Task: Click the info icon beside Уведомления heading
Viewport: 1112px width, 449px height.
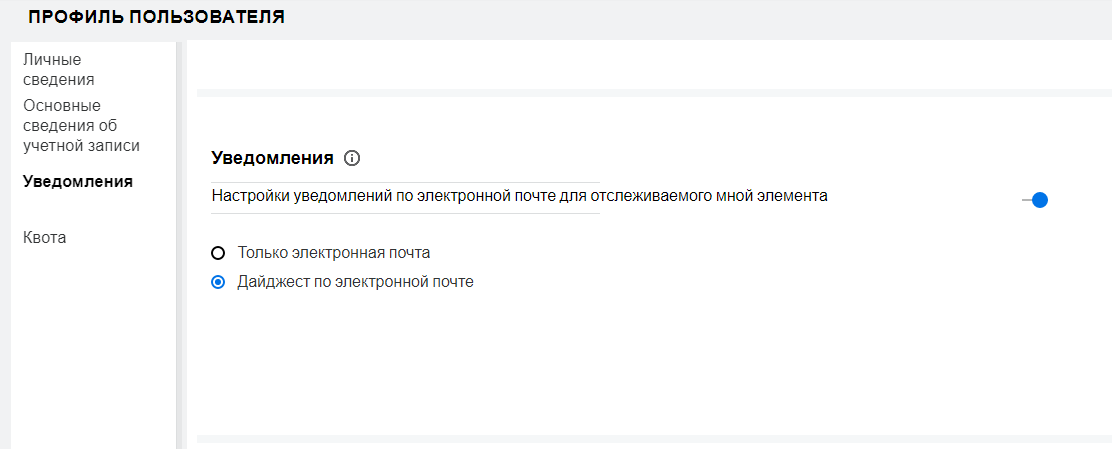Action: [x=351, y=158]
